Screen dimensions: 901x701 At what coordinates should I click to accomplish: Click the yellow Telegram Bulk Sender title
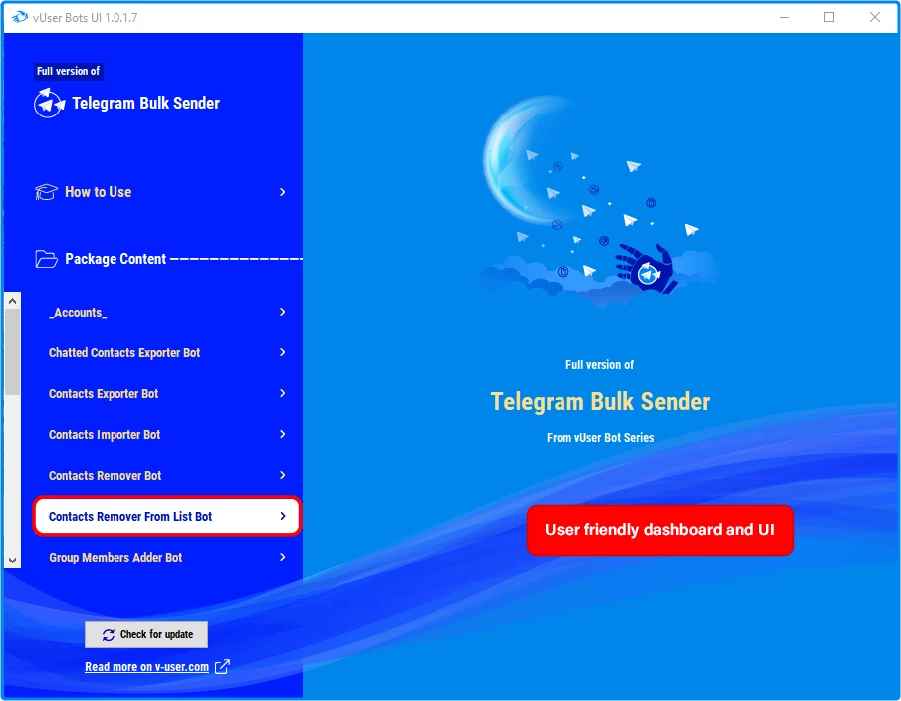(600, 402)
